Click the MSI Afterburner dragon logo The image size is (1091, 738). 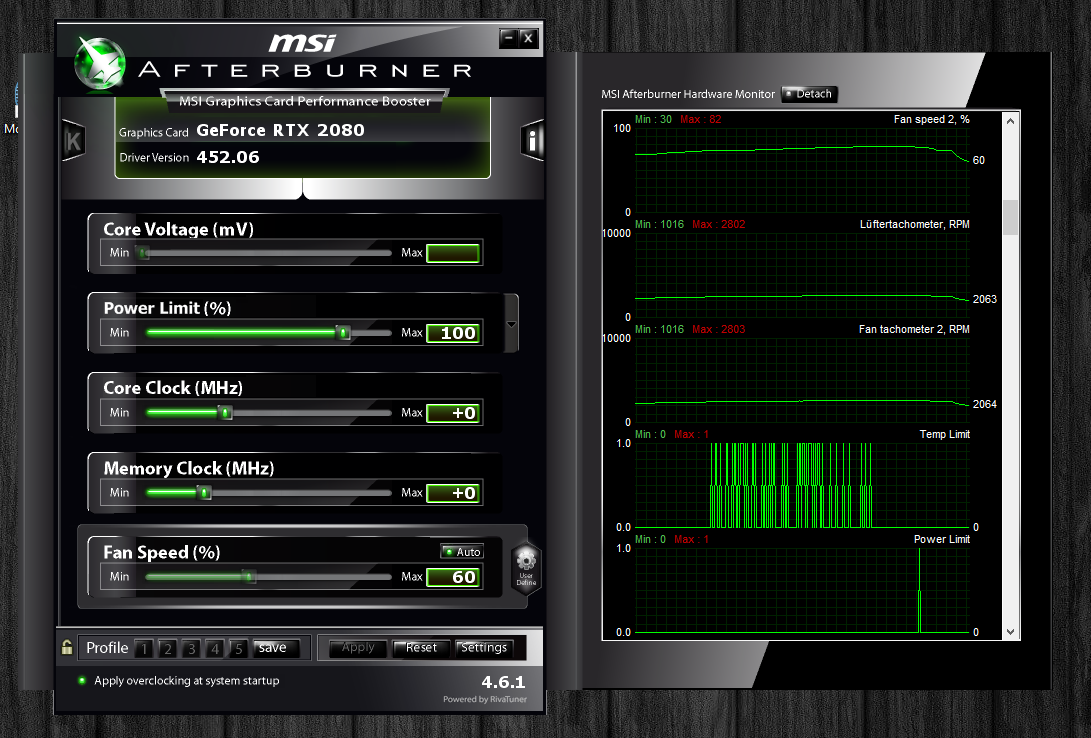100,63
